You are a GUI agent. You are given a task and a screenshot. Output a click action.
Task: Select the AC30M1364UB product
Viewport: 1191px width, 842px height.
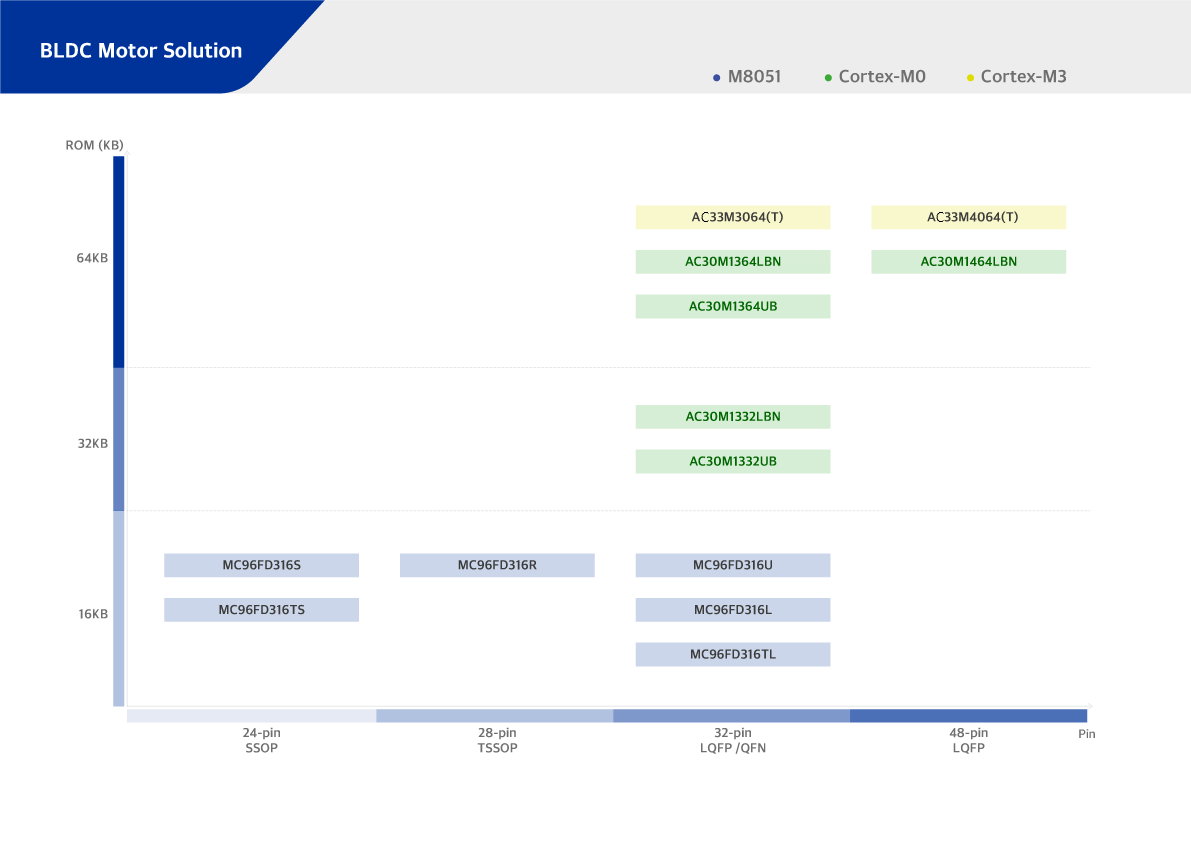(x=732, y=307)
